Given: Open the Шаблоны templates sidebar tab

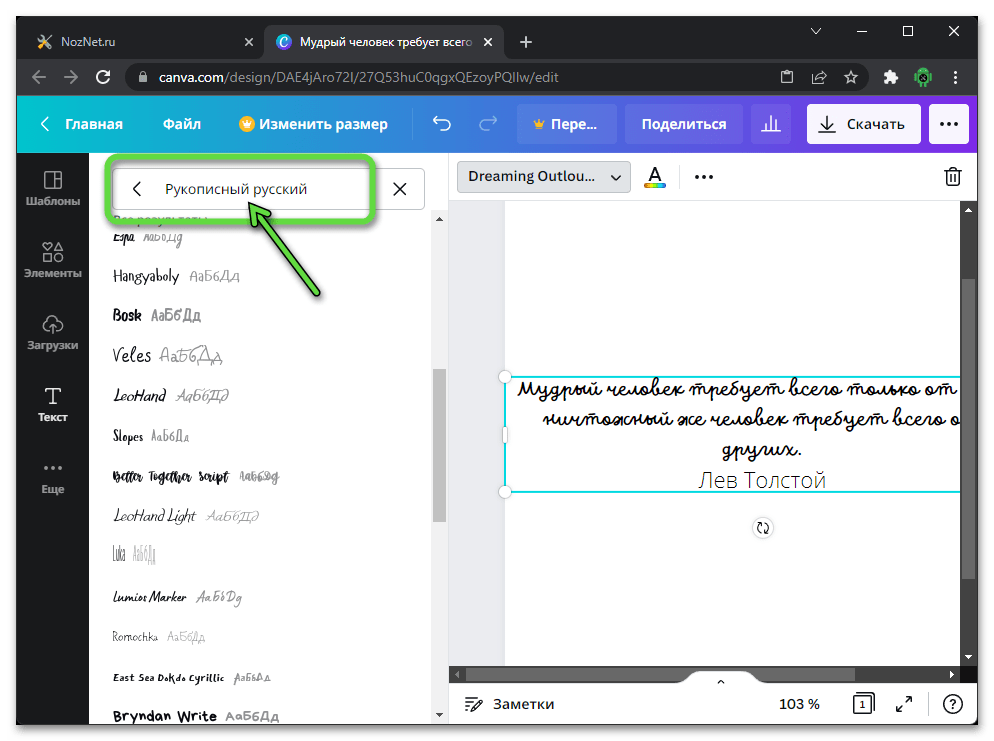Looking at the screenshot, I should tap(53, 187).
